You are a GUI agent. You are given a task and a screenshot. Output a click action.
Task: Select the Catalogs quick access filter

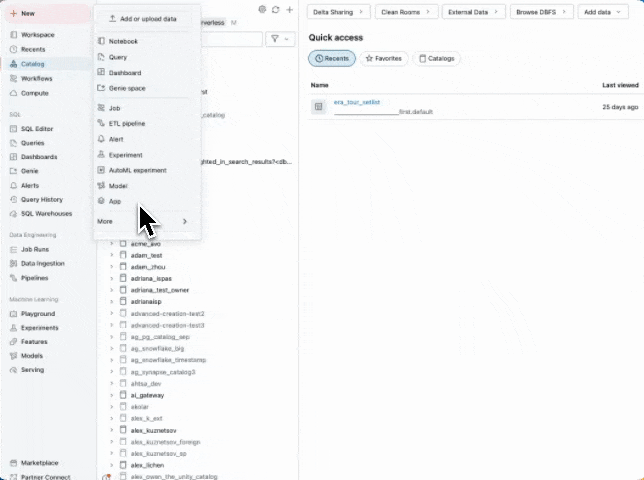[x=437, y=58]
